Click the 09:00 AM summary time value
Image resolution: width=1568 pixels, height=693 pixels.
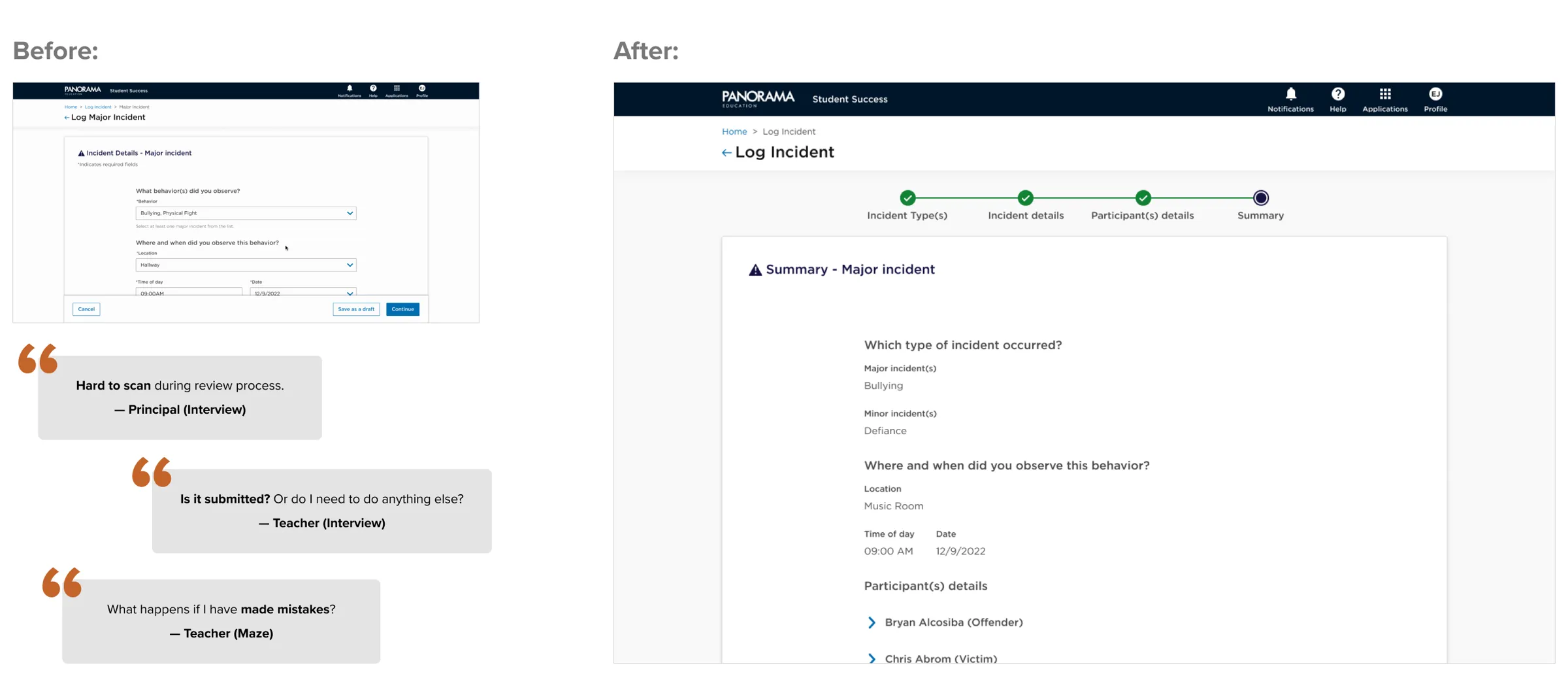pyautogui.click(x=889, y=551)
